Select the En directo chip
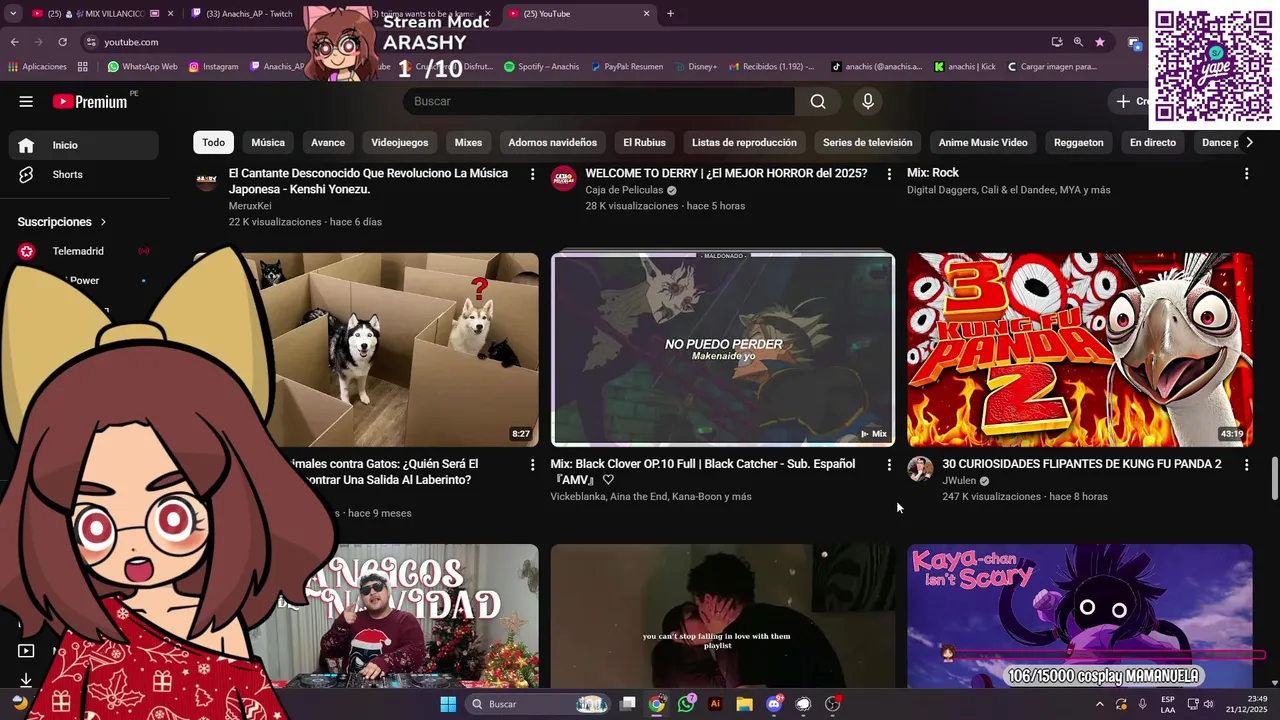This screenshot has width=1280, height=720. click(x=1153, y=142)
